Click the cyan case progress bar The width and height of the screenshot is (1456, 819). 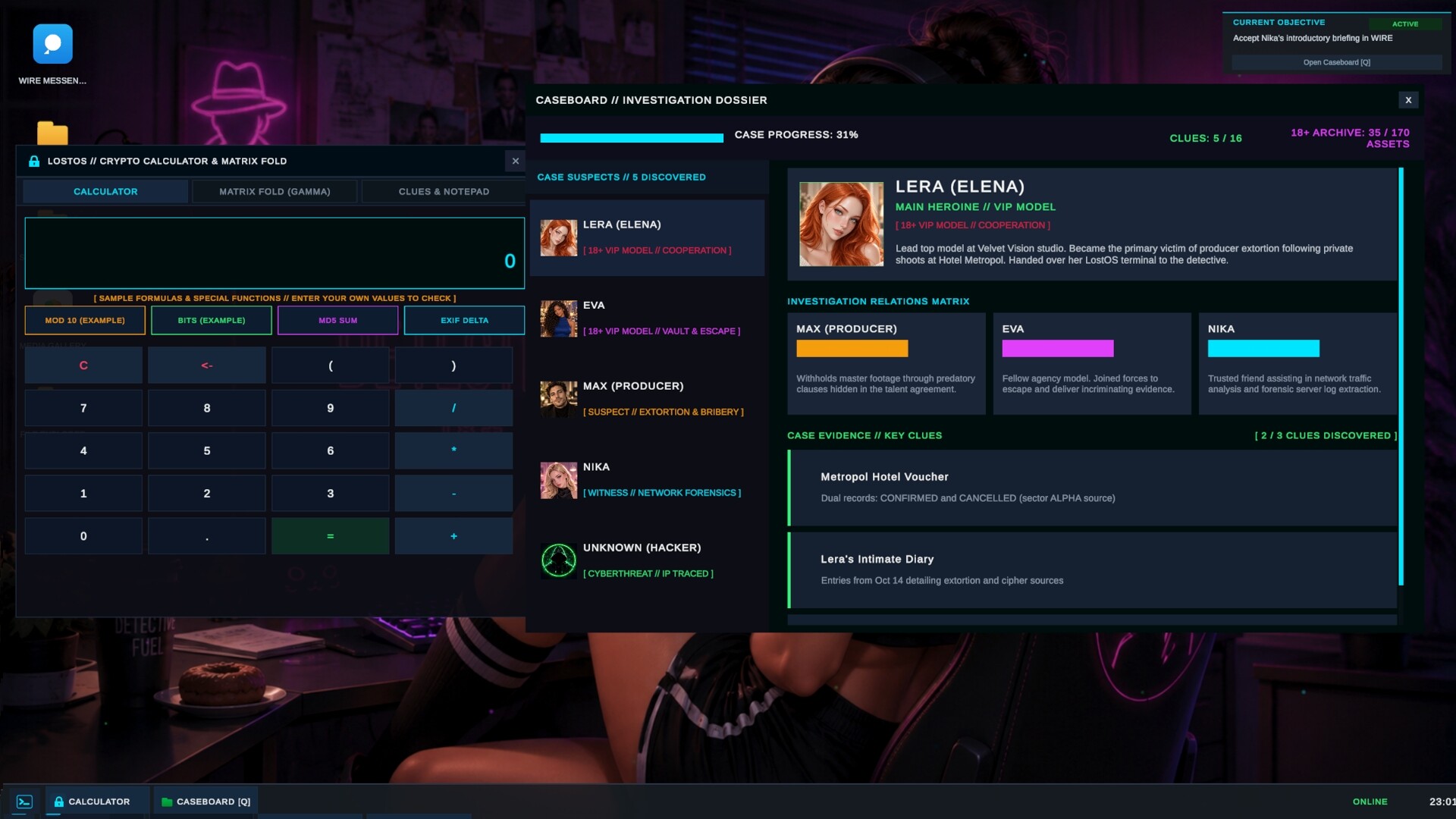tap(632, 138)
